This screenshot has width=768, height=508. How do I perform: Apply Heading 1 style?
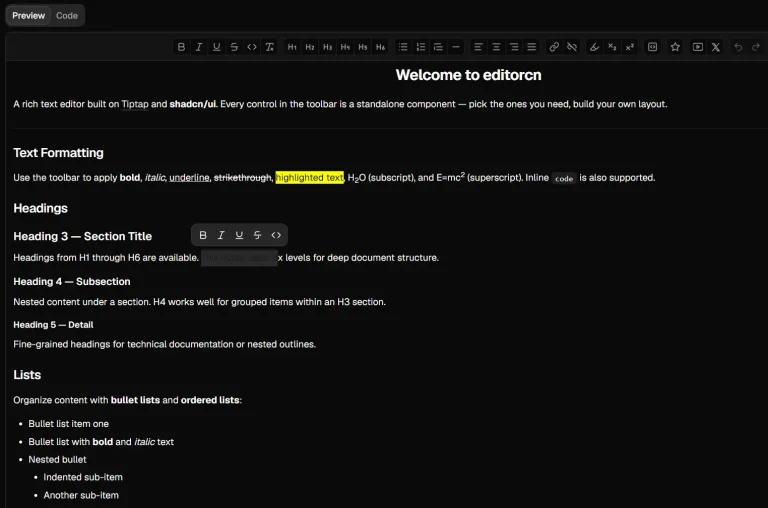coord(292,47)
